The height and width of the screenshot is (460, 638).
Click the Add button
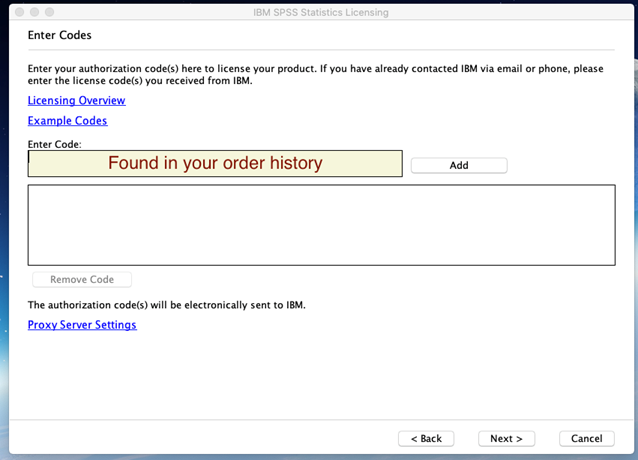click(x=459, y=165)
